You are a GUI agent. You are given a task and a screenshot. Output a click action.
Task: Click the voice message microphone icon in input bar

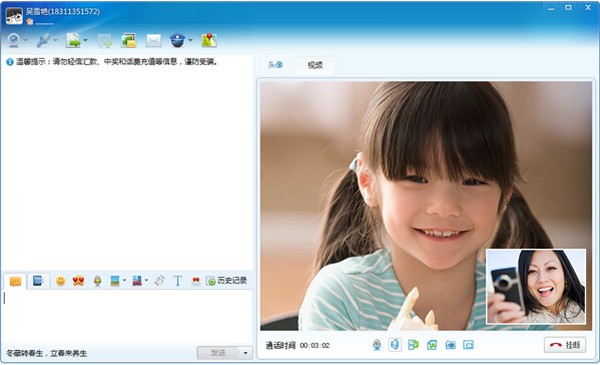[x=97, y=281]
